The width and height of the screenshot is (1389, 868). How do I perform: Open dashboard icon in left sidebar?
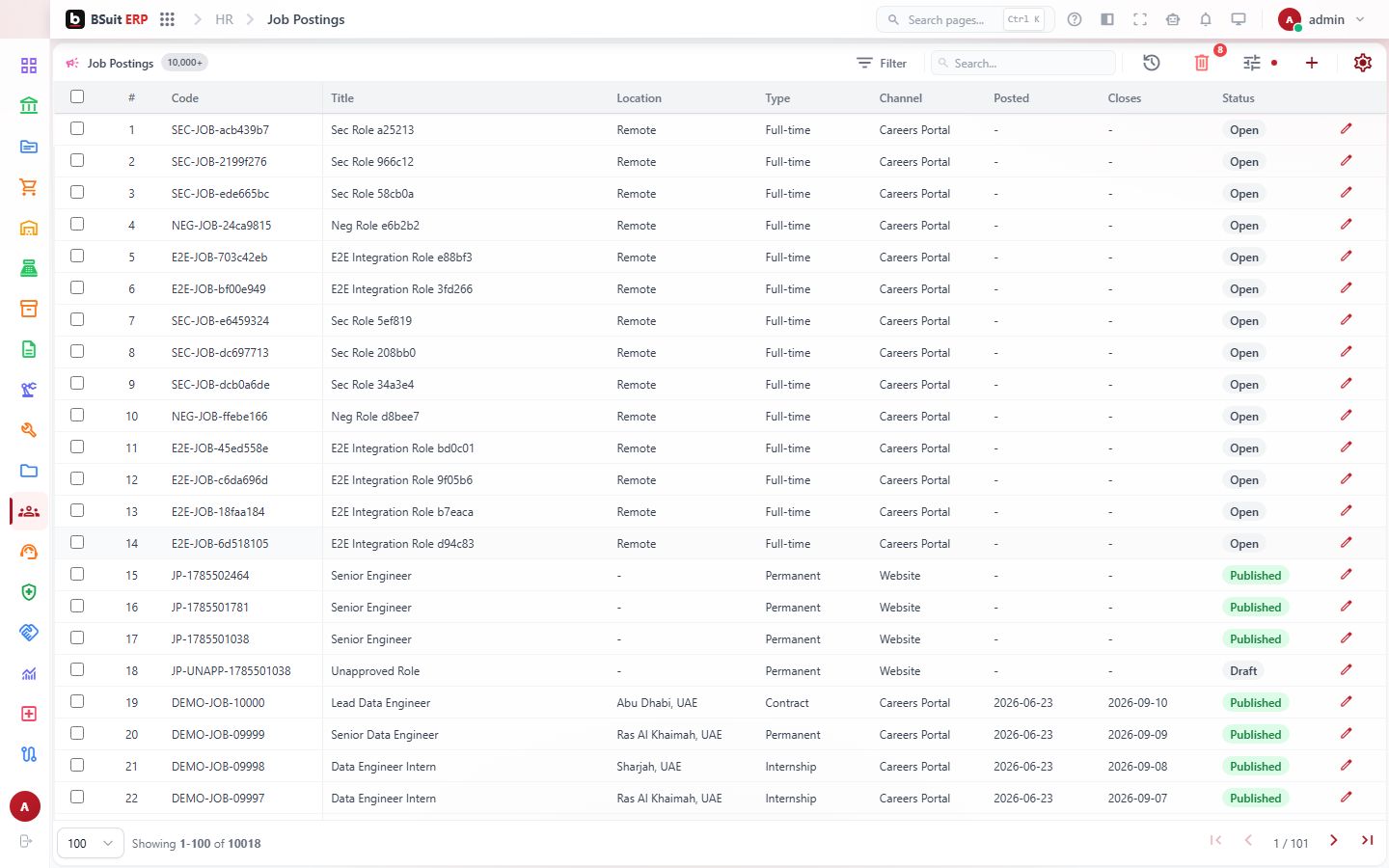point(29,66)
